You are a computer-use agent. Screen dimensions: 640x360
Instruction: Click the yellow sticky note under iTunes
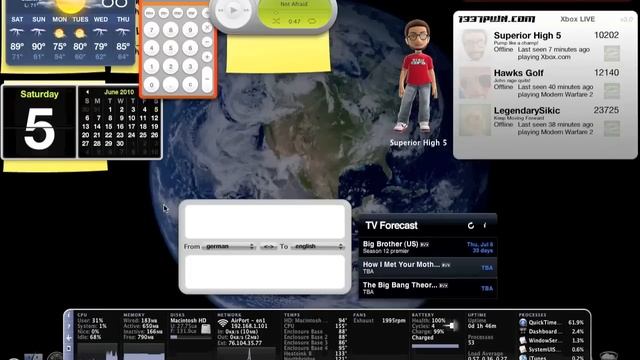[278, 53]
